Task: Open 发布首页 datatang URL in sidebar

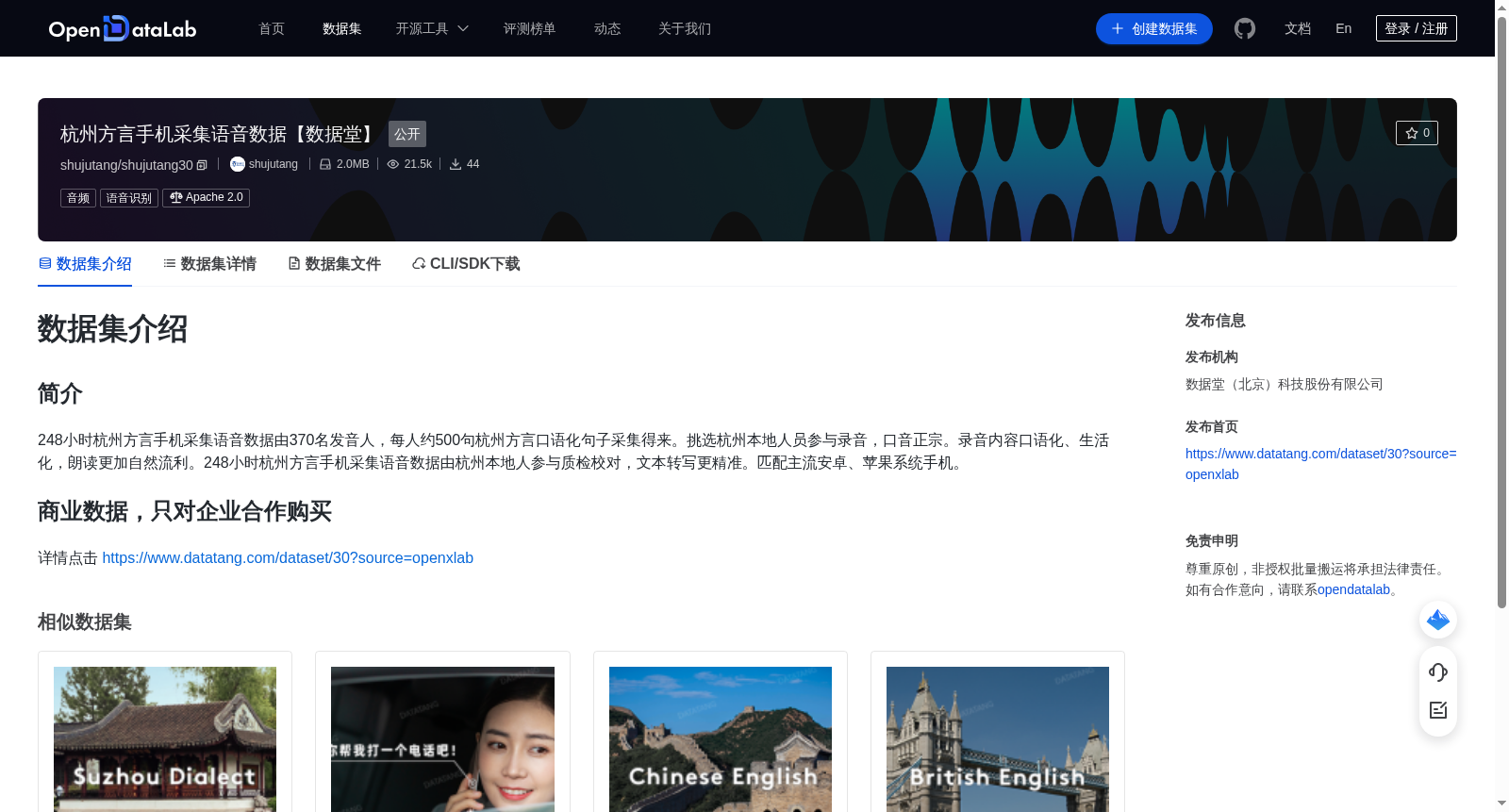Action: (x=1320, y=464)
